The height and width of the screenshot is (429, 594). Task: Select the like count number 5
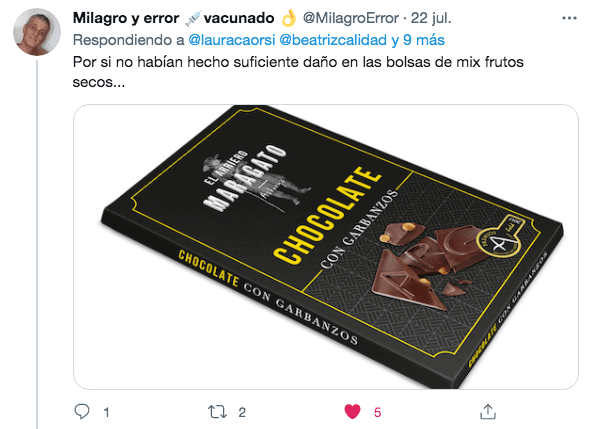coord(377,412)
